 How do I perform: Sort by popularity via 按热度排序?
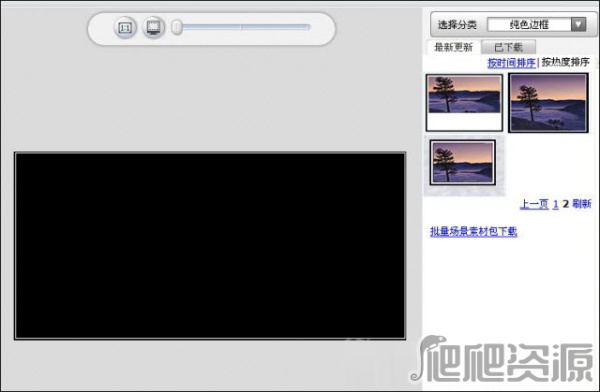(x=565, y=62)
